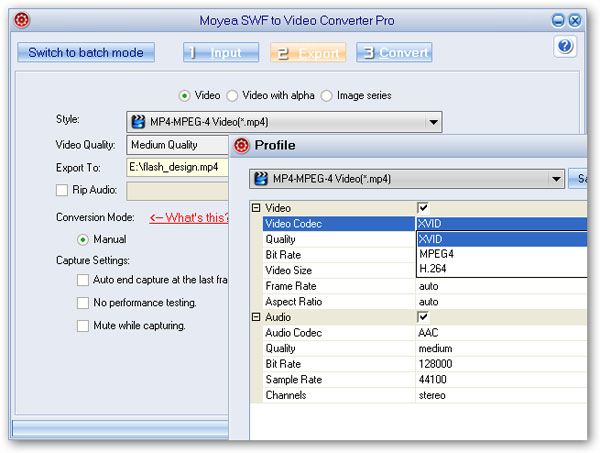Viewport: 600px width, 453px height.
Task: Go to step 1 Input tab
Action: pos(221,52)
